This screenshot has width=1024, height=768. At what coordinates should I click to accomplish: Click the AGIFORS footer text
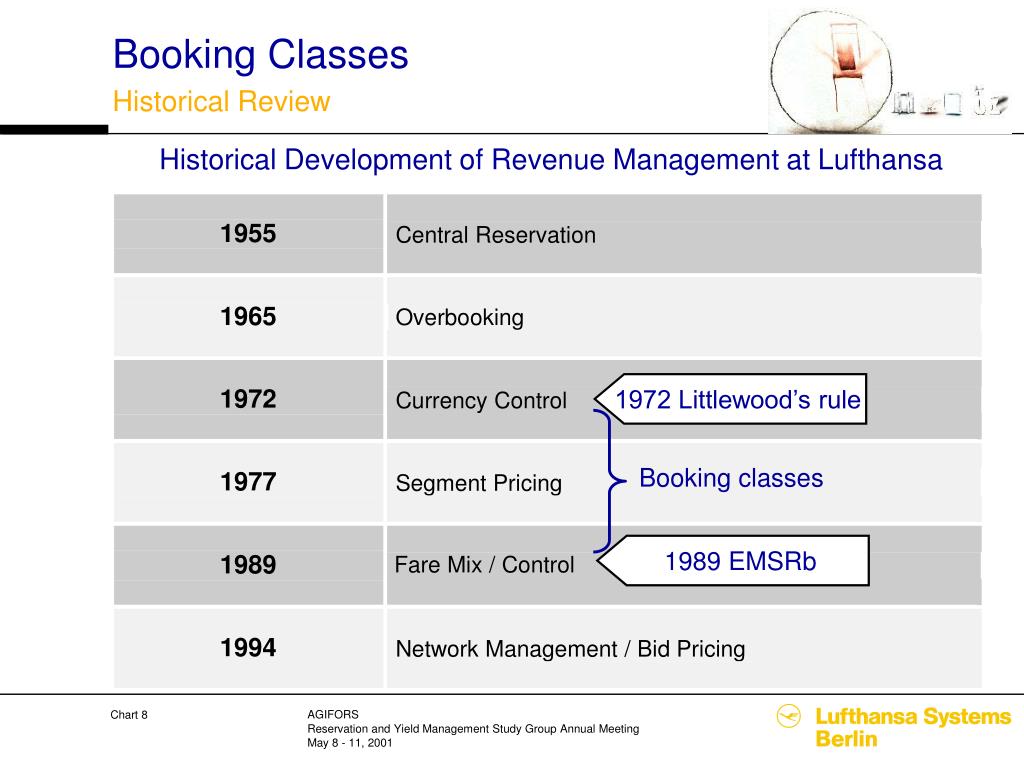332,714
